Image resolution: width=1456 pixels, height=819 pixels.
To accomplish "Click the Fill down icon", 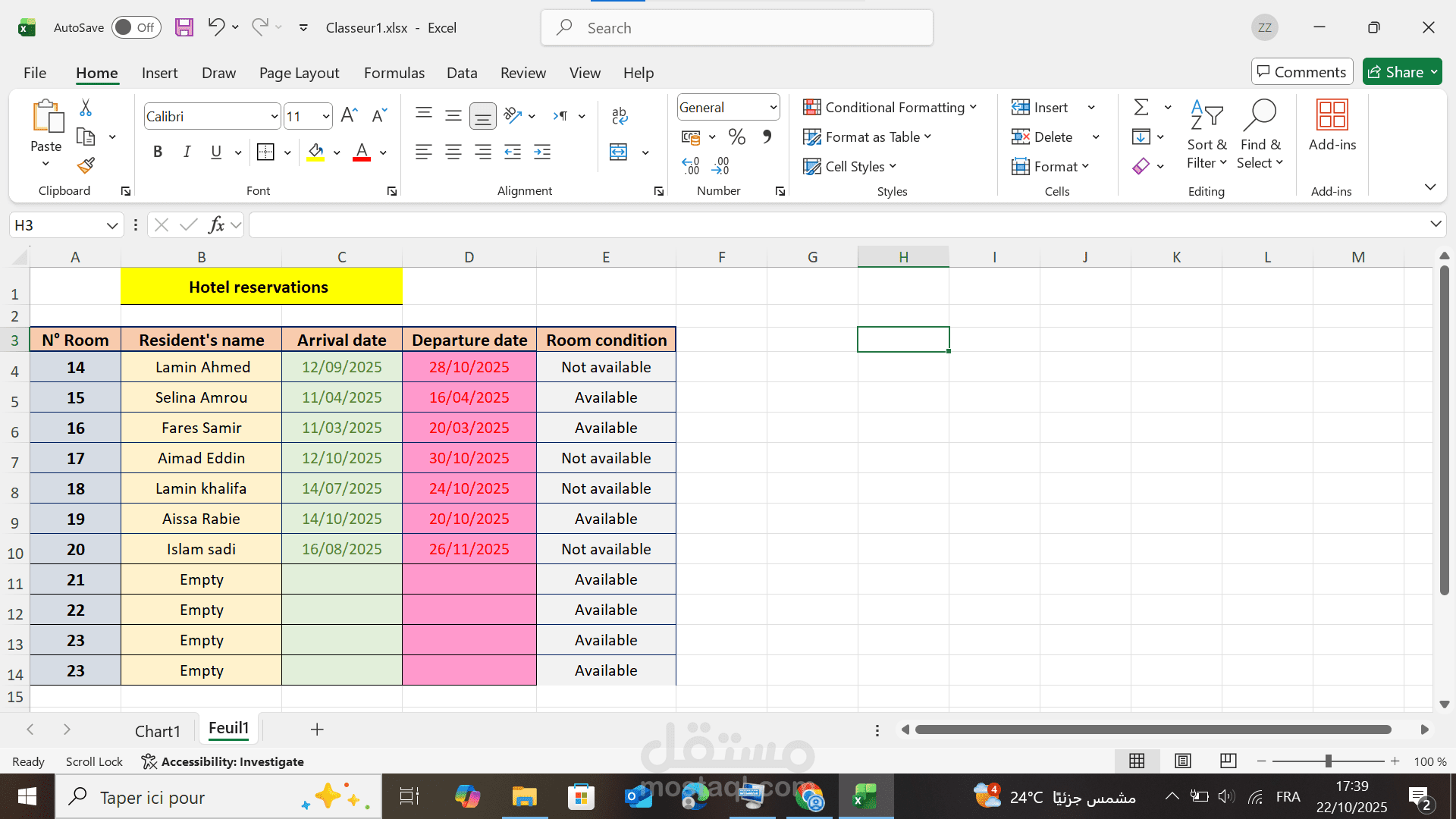I will pyautogui.click(x=1141, y=136).
